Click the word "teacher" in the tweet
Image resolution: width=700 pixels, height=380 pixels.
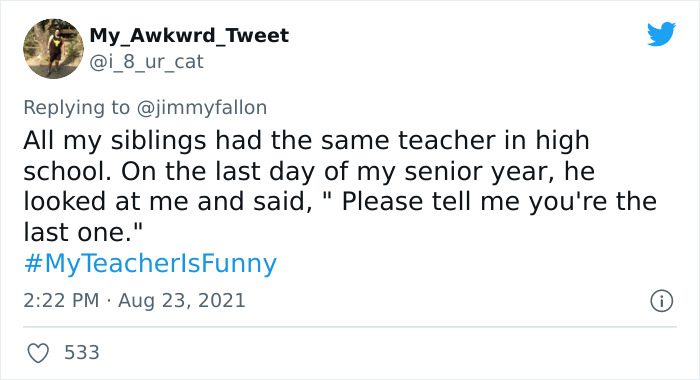click(449, 140)
